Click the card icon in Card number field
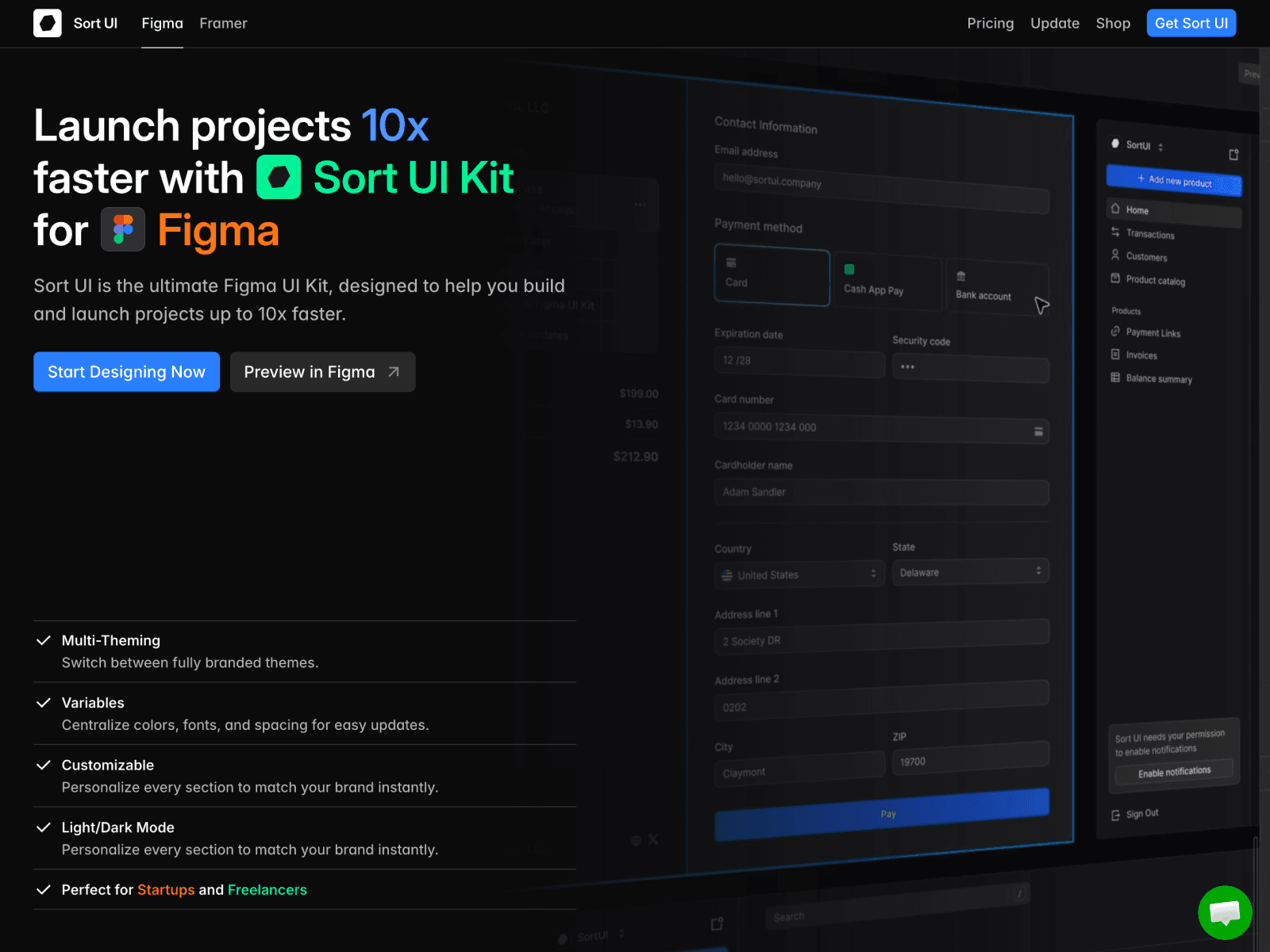The height and width of the screenshot is (952, 1270). pos(1038,432)
